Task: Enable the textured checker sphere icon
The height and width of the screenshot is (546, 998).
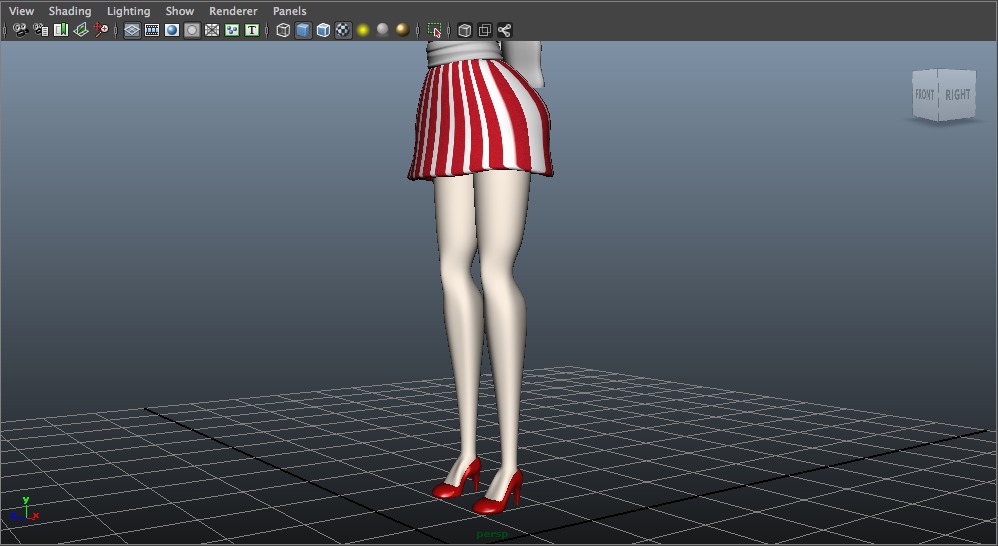Action: click(343, 30)
